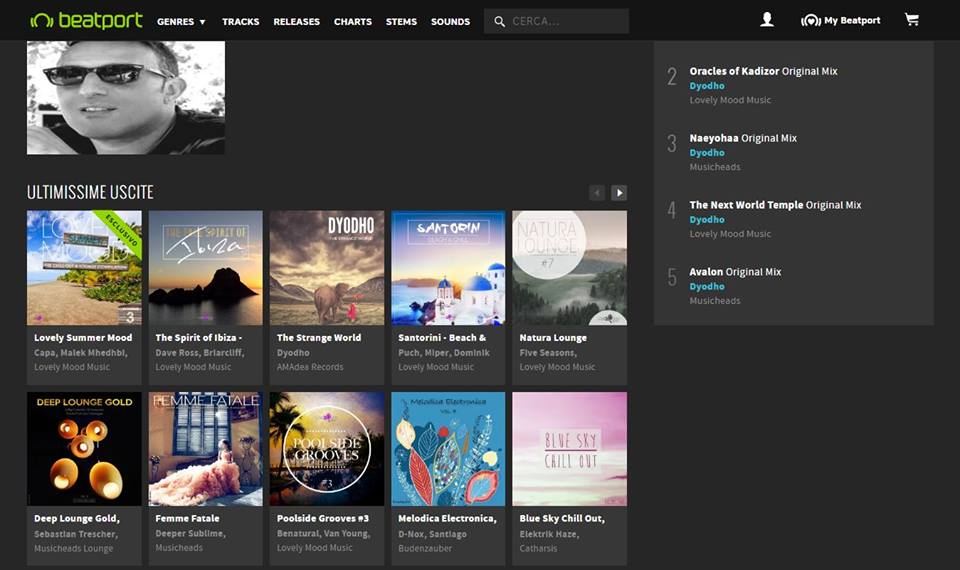
Task: Open The Strange World release title
Action: (x=318, y=337)
